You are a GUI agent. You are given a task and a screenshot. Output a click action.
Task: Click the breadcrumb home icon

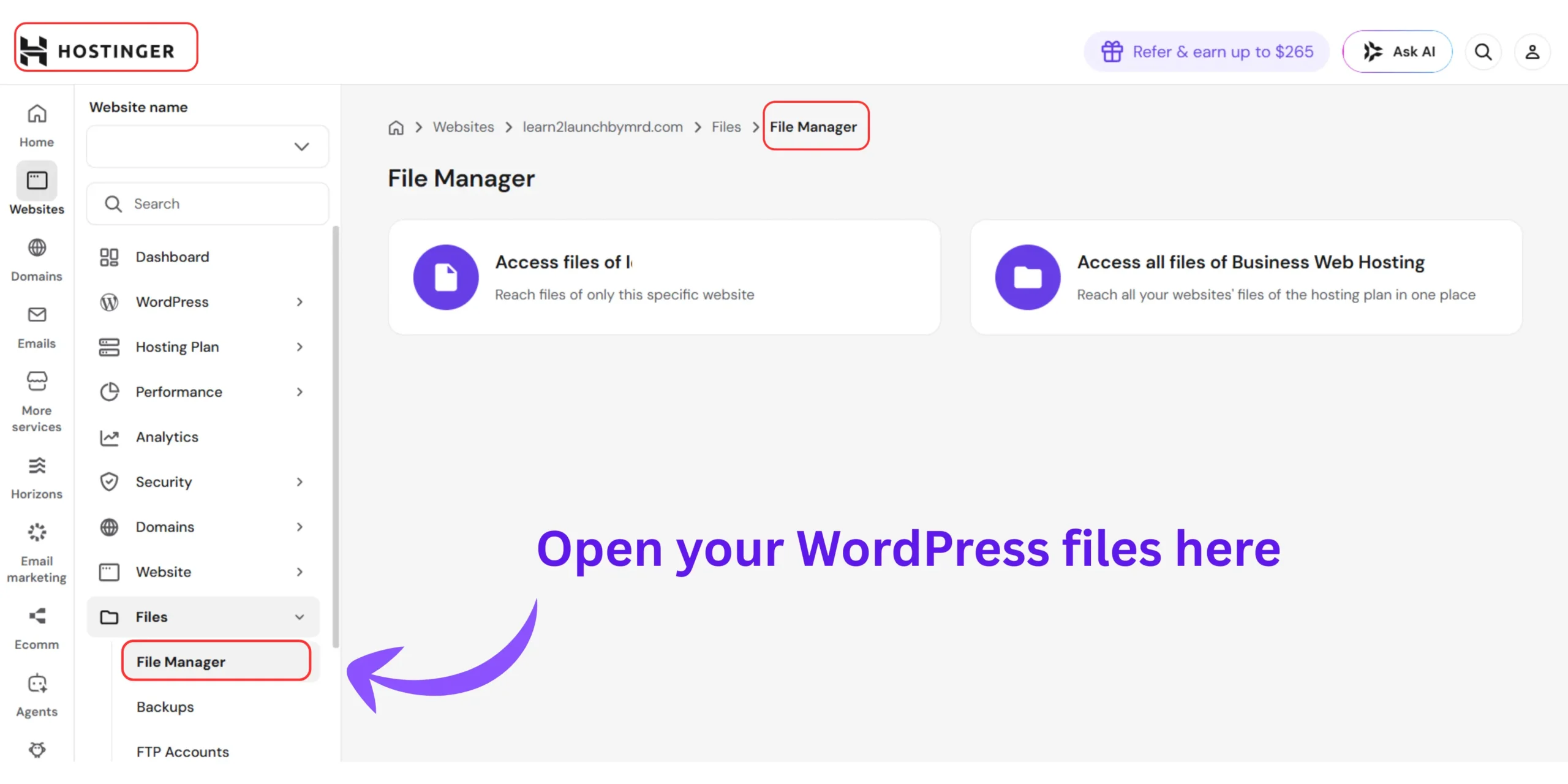click(x=396, y=127)
